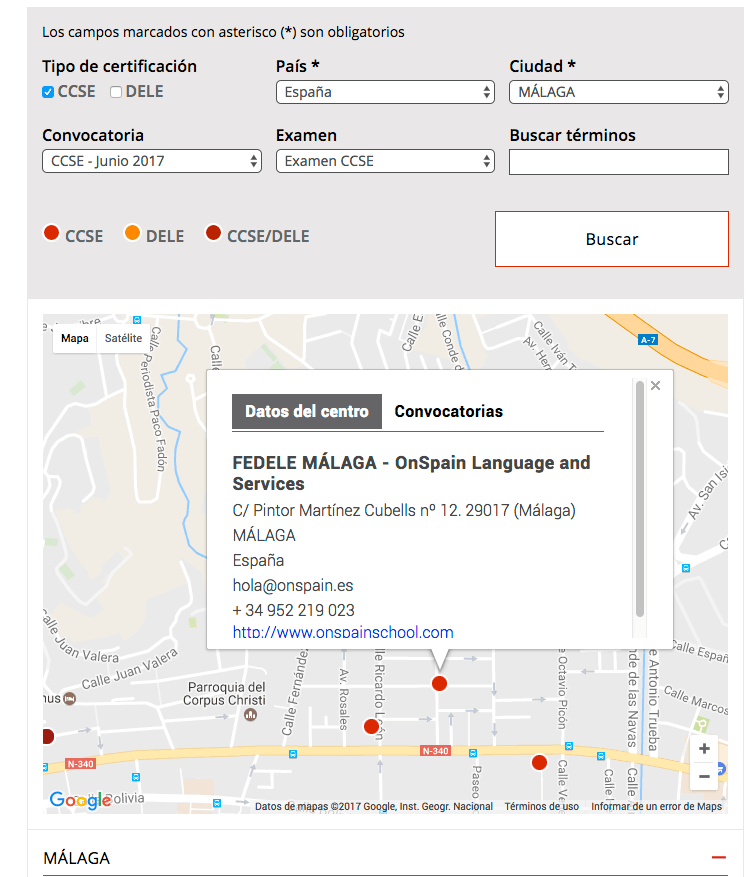The height and width of the screenshot is (877, 756).
Task: Zoom out on the map
Action: click(x=704, y=776)
